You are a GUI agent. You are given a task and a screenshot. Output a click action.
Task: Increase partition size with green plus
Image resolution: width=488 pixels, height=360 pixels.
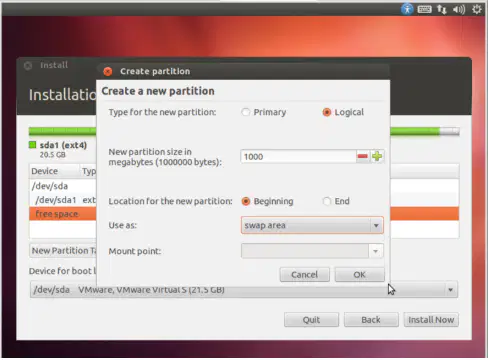377,156
